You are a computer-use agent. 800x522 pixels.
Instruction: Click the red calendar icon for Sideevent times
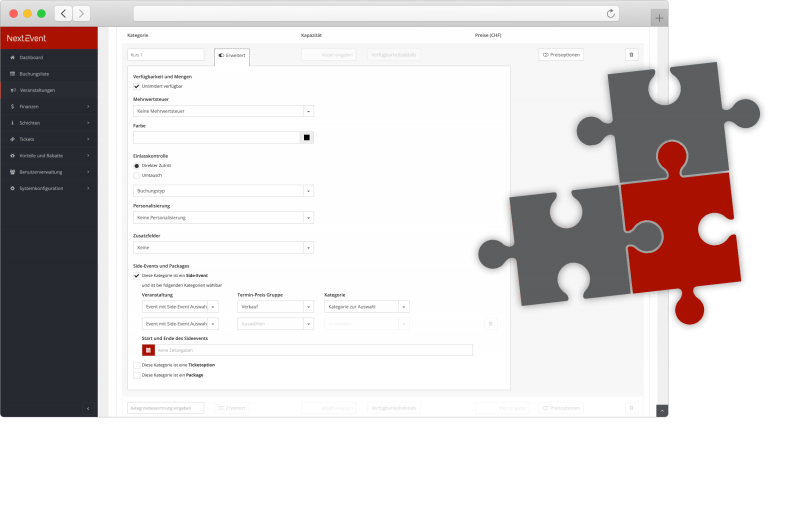pos(149,350)
